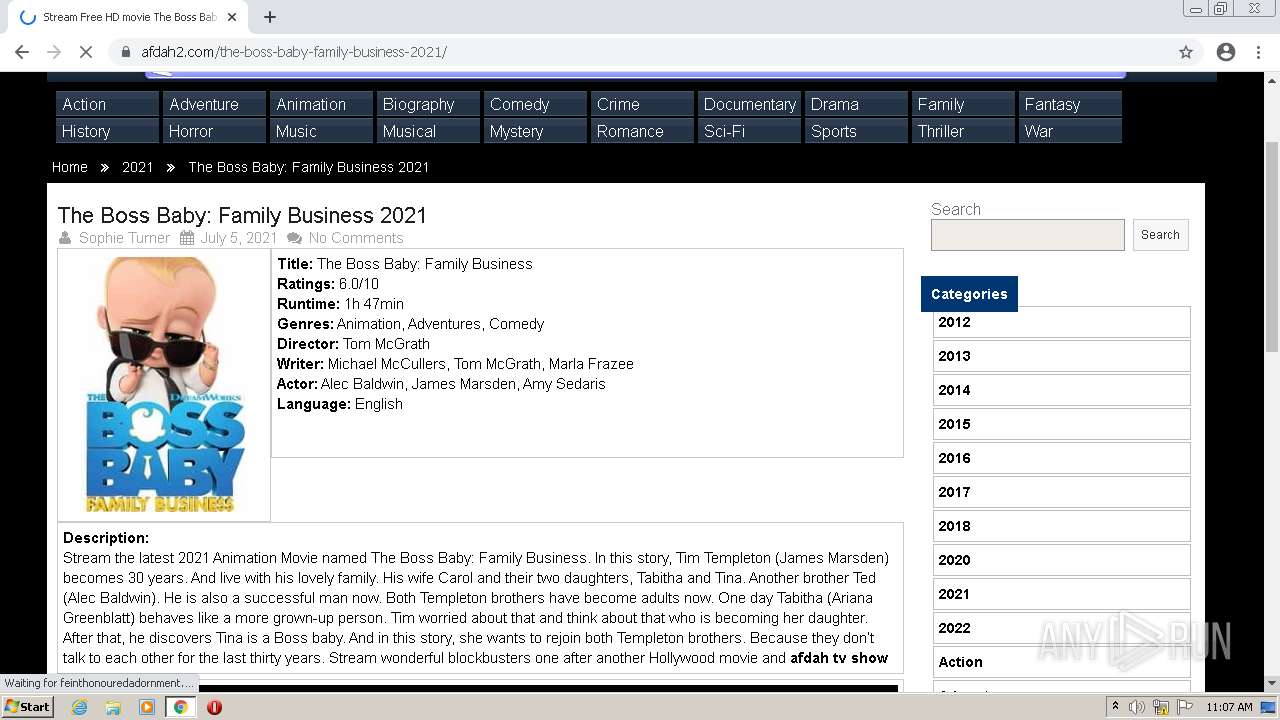Browse the Thriller genre
This screenshot has width=1280, height=720.
tap(963, 131)
